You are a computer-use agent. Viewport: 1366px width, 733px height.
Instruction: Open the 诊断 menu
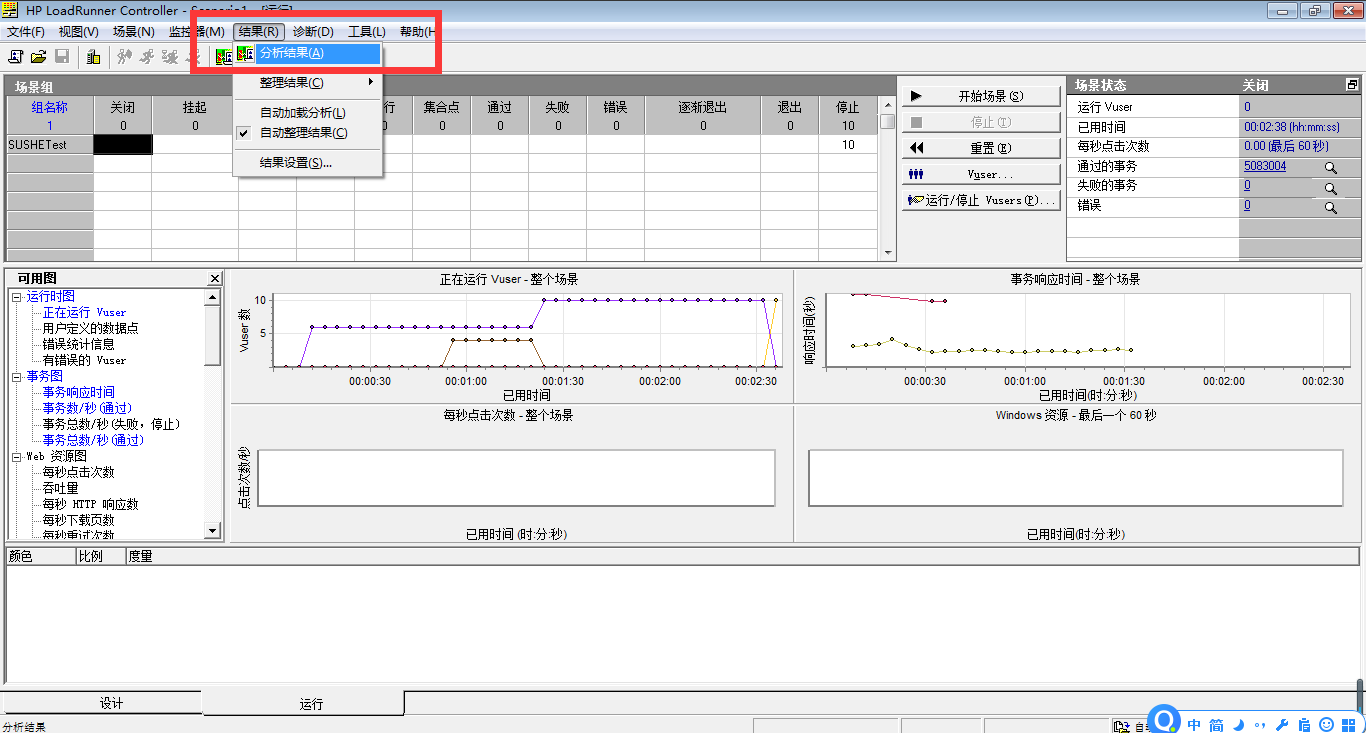[x=313, y=32]
